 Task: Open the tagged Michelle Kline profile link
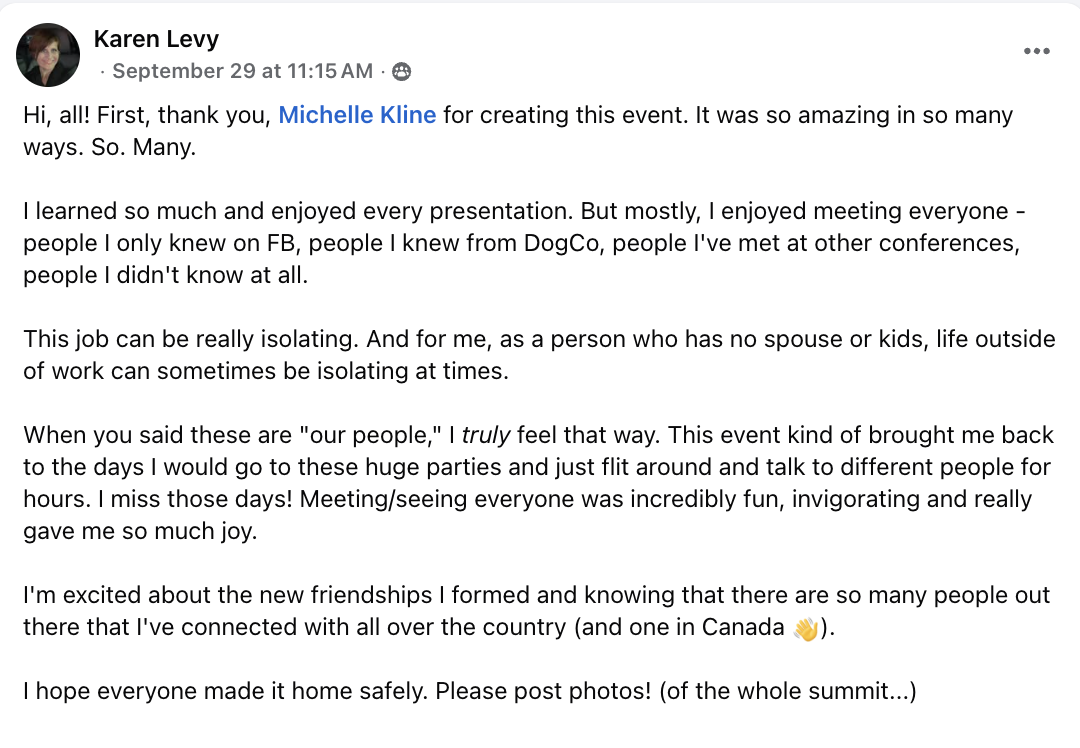(x=357, y=115)
